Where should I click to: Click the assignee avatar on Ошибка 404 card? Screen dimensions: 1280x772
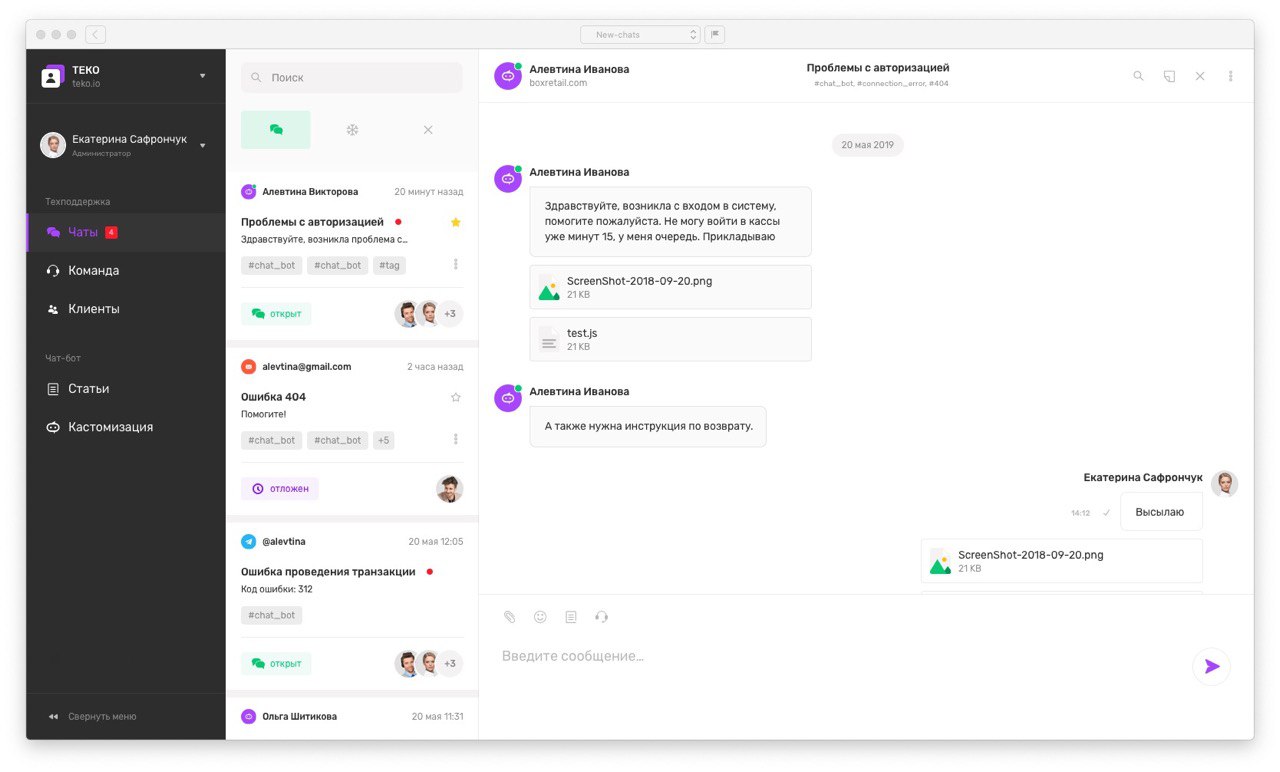coord(450,489)
